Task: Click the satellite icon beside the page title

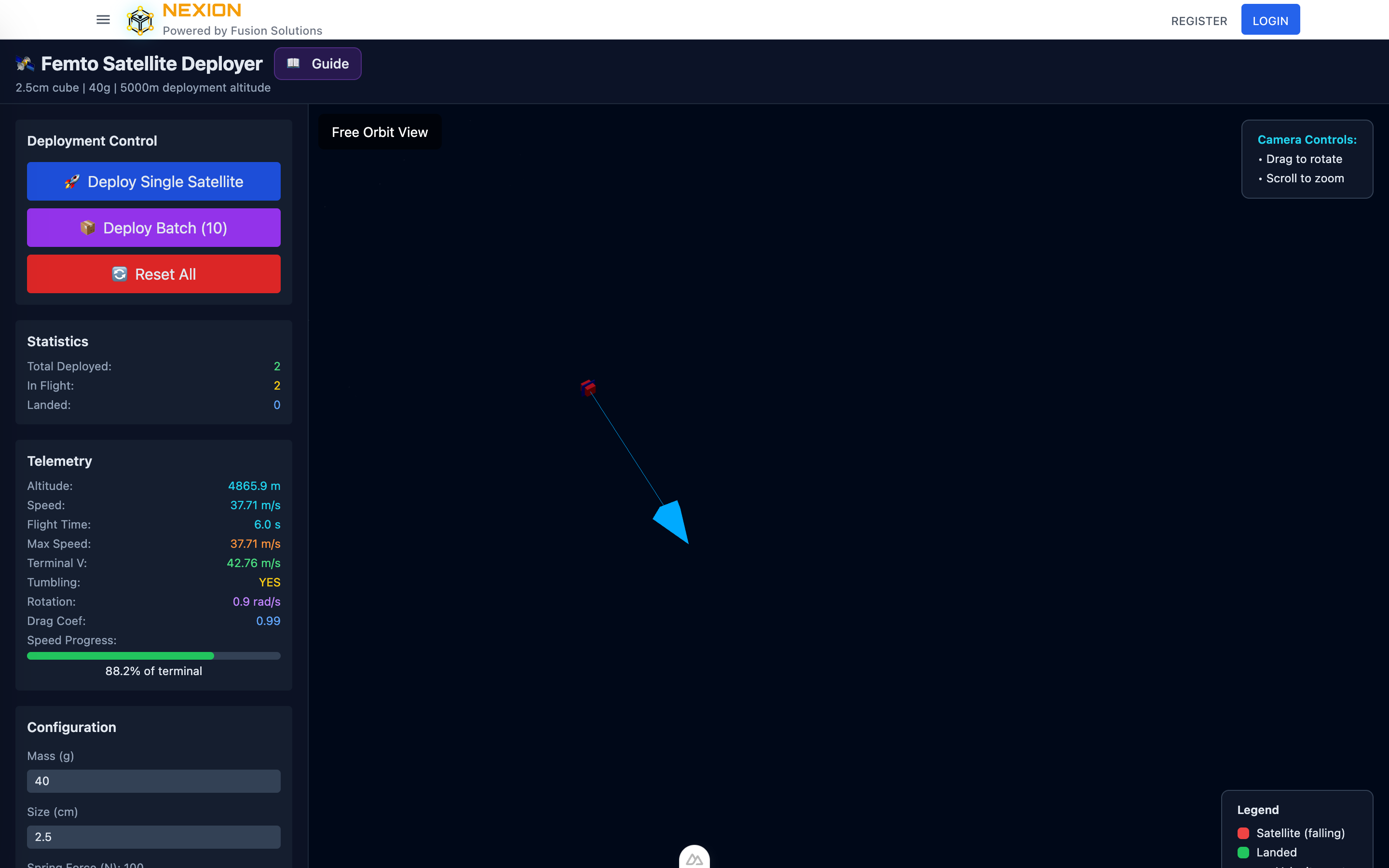Action: pos(25,64)
